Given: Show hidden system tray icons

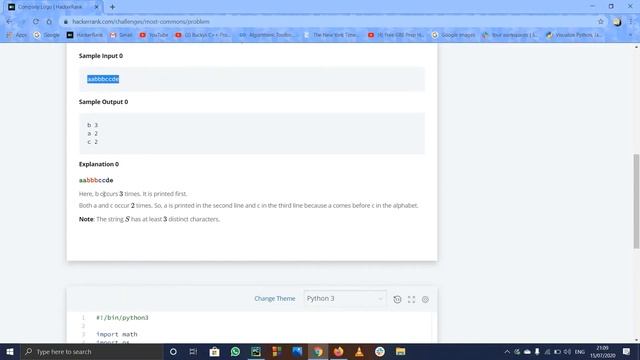Looking at the screenshot, I should click(507, 351).
